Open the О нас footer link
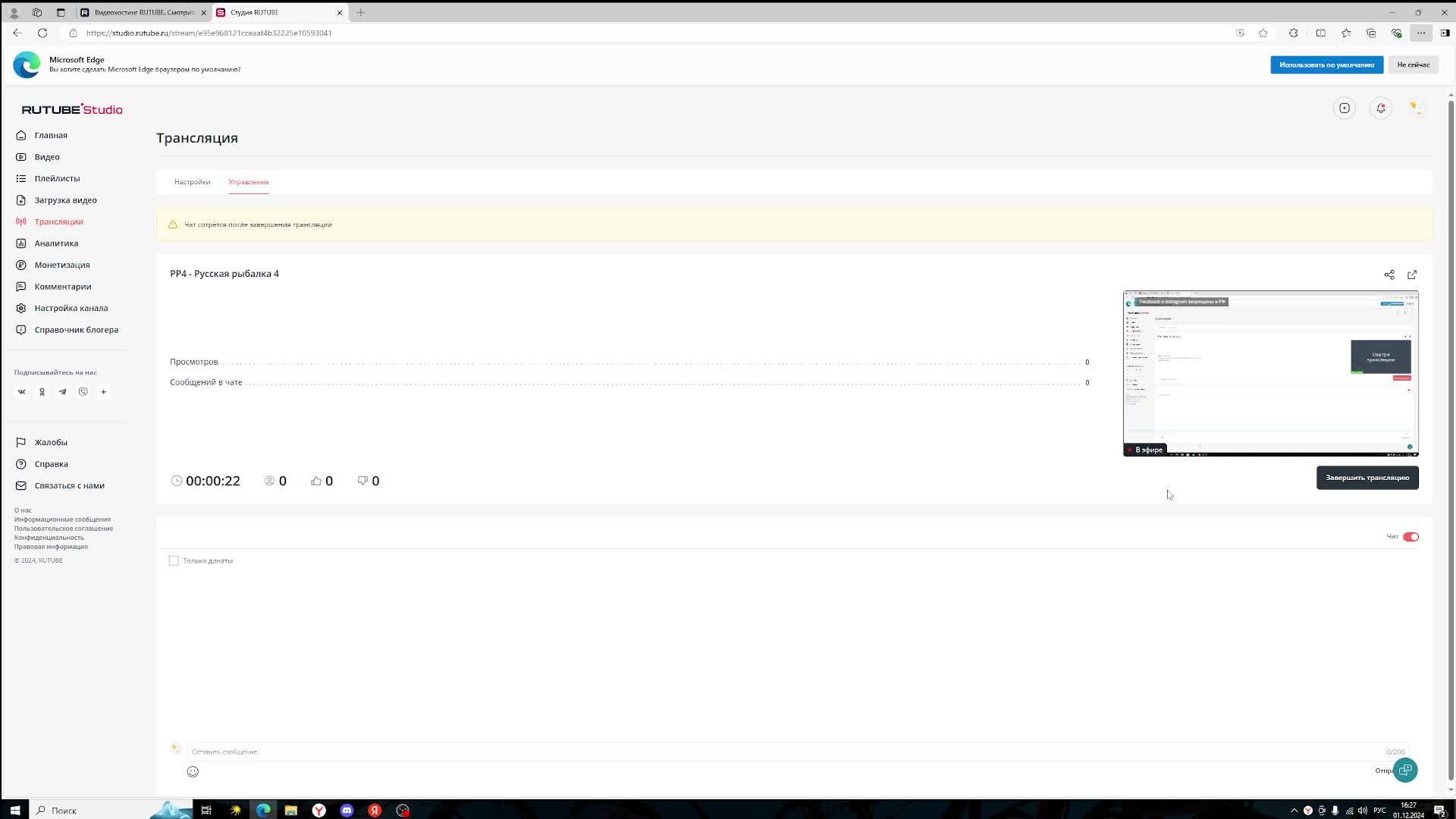The width and height of the screenshot is (1456, 819). (x=23, y=510)
